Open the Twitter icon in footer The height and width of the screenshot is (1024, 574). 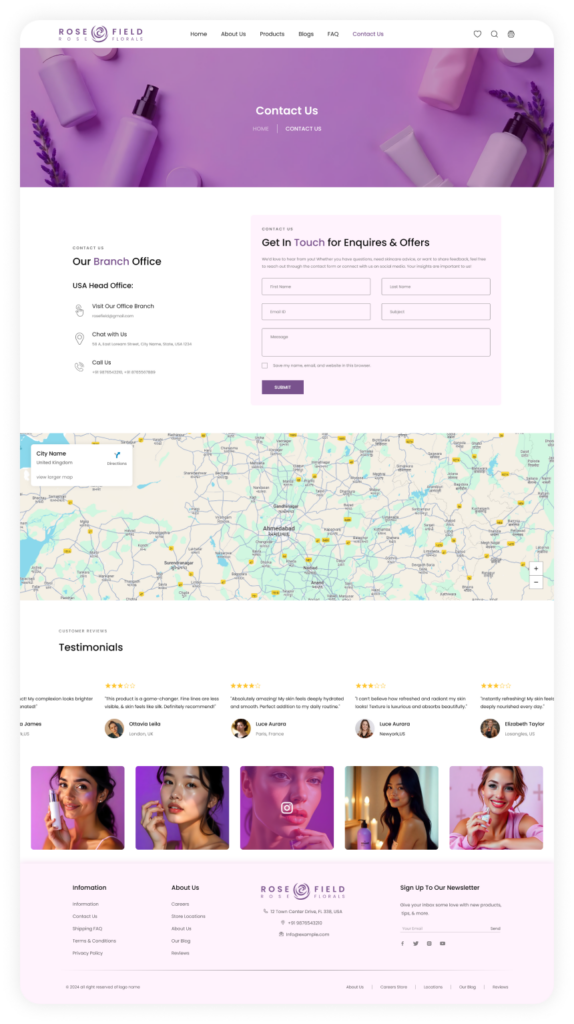[x=415, y=944]
